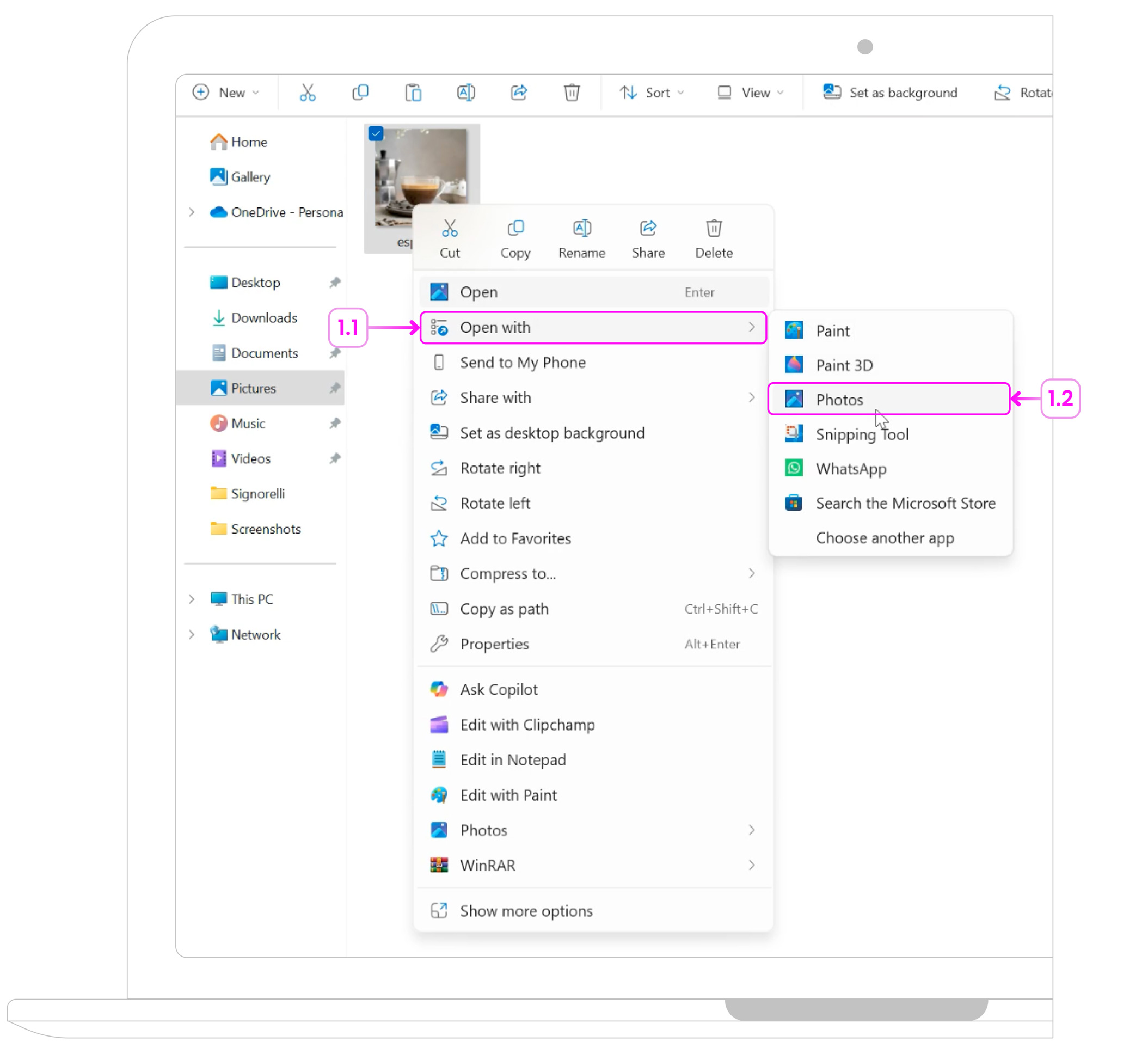The height and width of the screenshot is (1054, 1148).
Task: Click the toolbar Delete trash icon
Action: (x=572, y=93)
